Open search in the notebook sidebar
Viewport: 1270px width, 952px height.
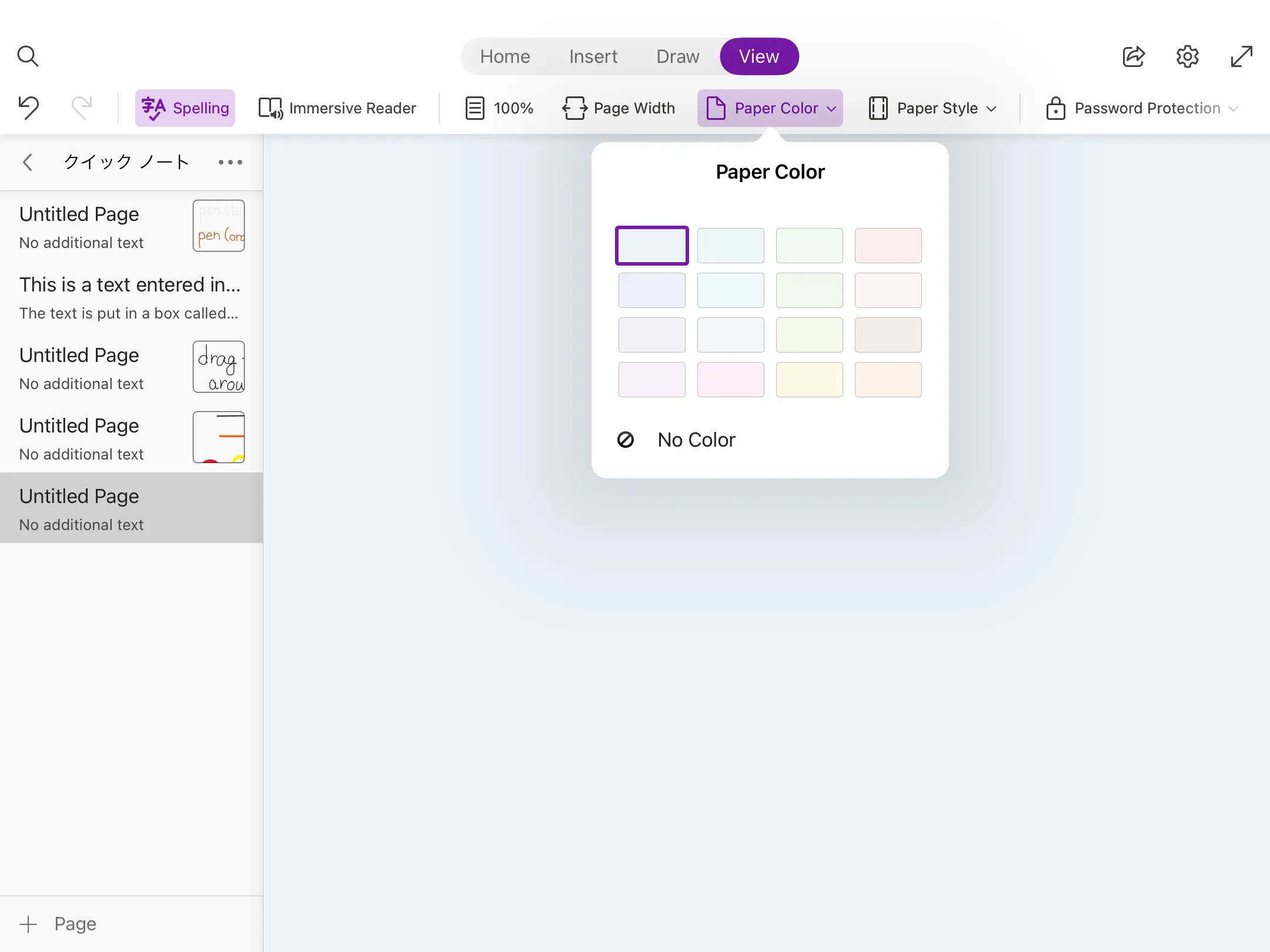pyautogui.click(x=28, y=56)
